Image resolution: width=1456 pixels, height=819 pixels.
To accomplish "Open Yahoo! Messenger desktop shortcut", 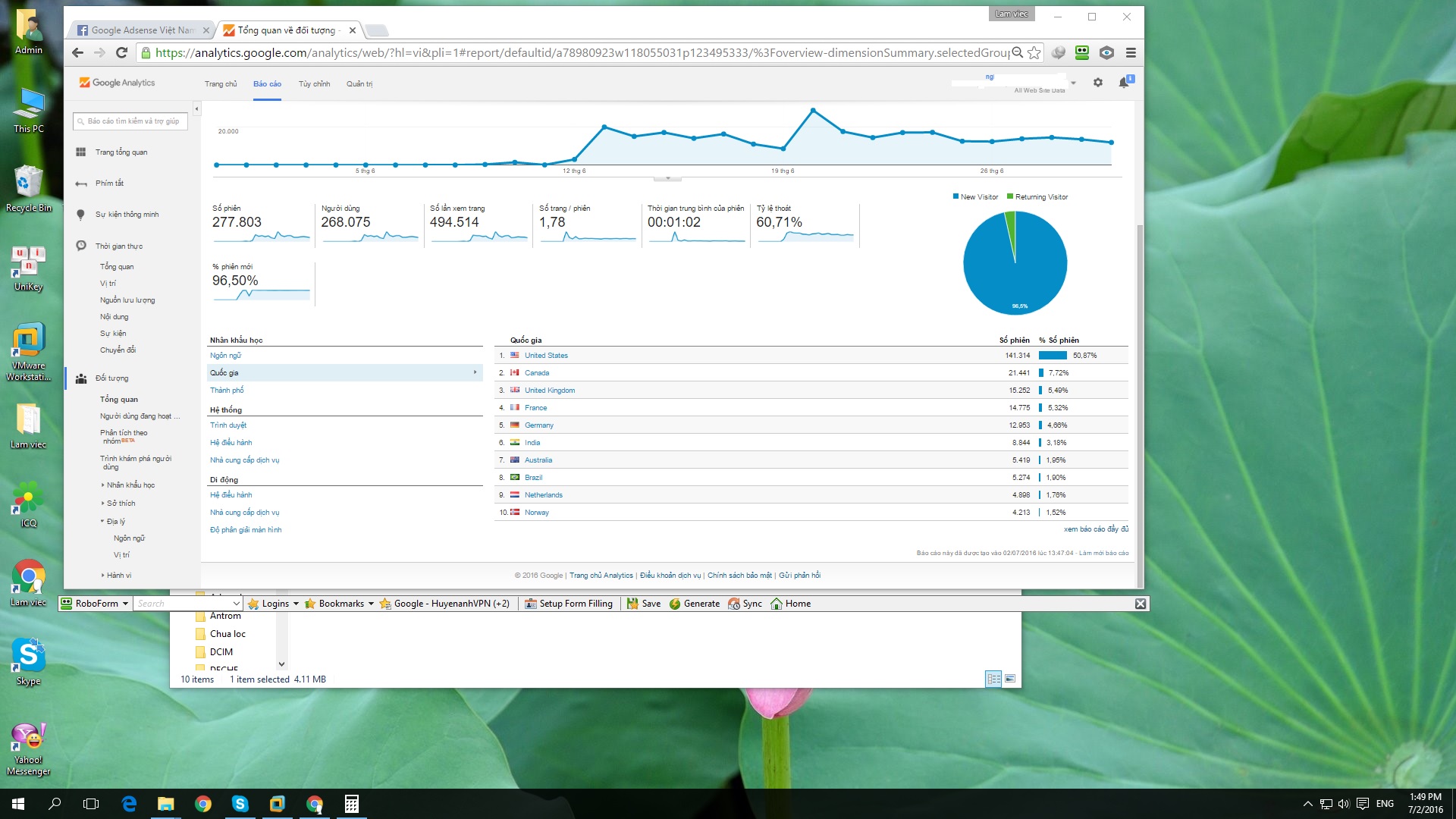I will (28, 749).
